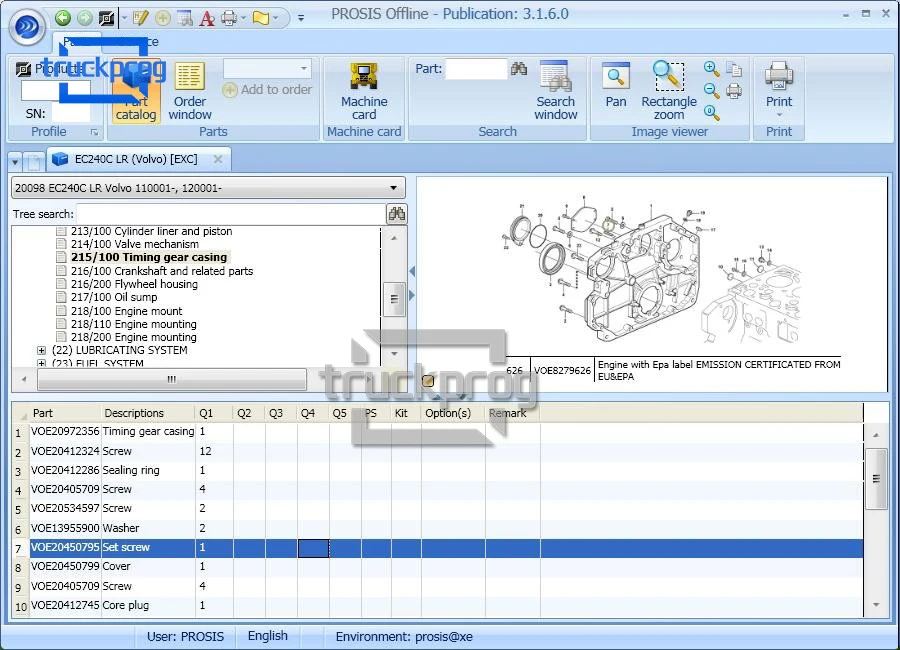Click the Option(s) column header
The width and height of the screenshot is (900, 650).
click(x=453, y=413)
